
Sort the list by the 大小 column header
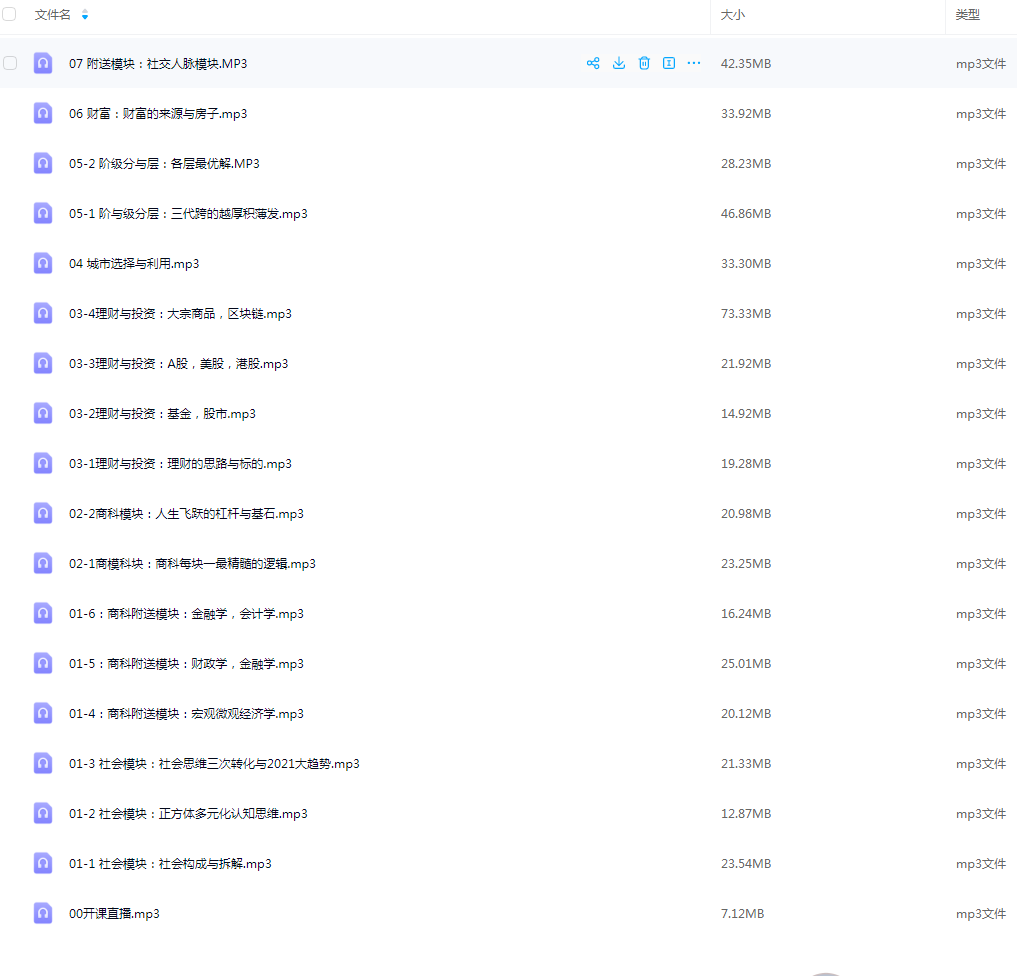733,15
